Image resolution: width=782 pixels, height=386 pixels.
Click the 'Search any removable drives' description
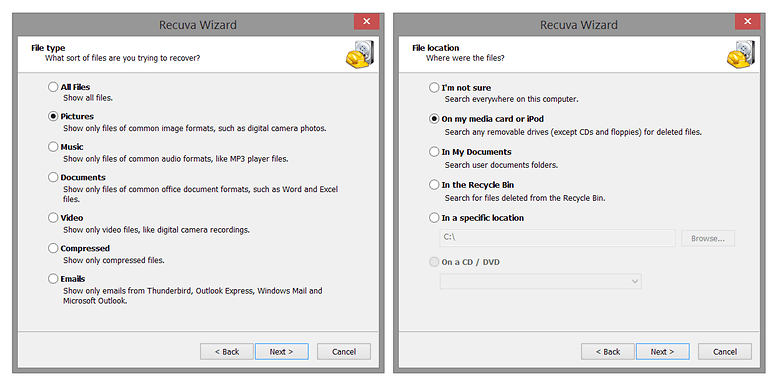(574, 132)
